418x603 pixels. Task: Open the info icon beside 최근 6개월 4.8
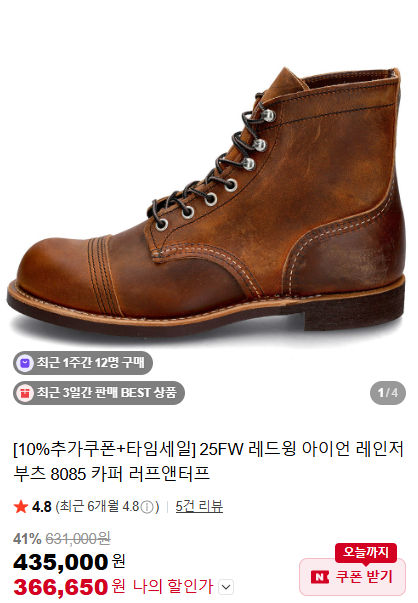(x=147, y=507)
